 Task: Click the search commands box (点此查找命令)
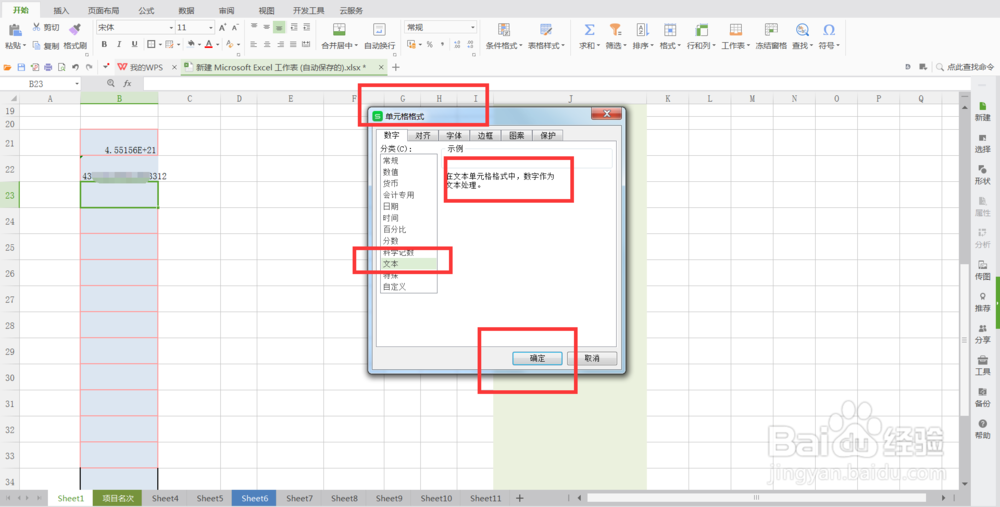[x=965, y=67]
